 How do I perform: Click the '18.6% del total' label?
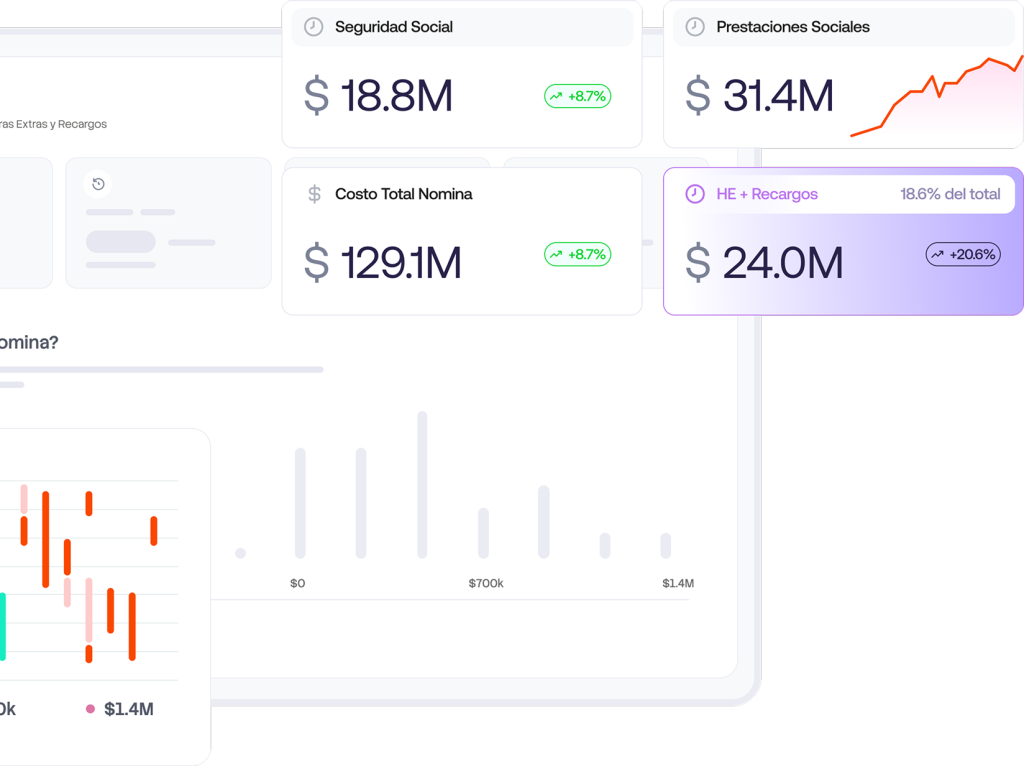click(x=950, y=194)
